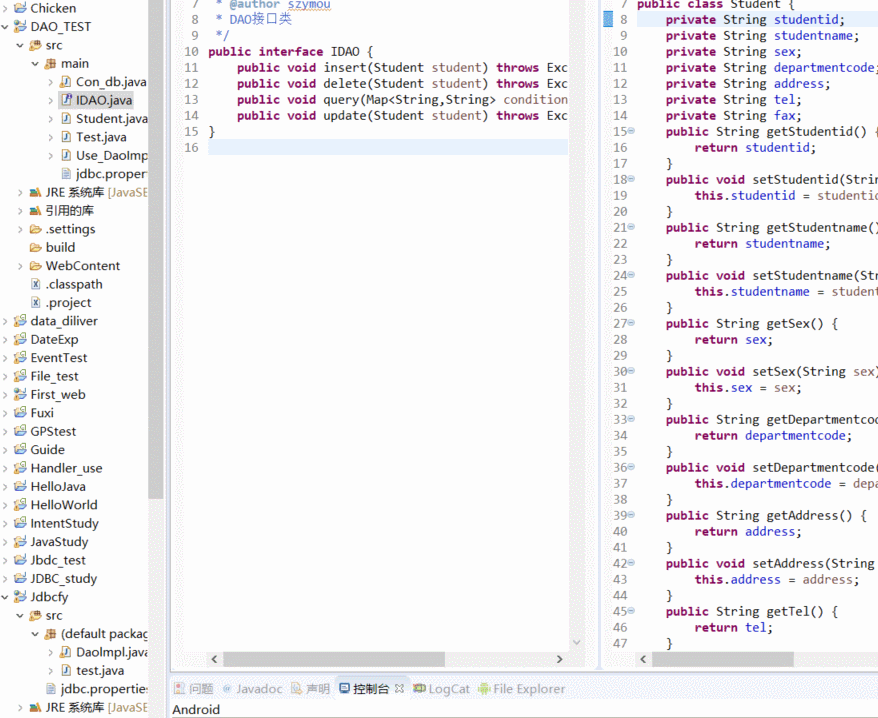Viewport: 878px width, 718px height.
Task: Expand the data_diliver project
Action: click(5, 321)
